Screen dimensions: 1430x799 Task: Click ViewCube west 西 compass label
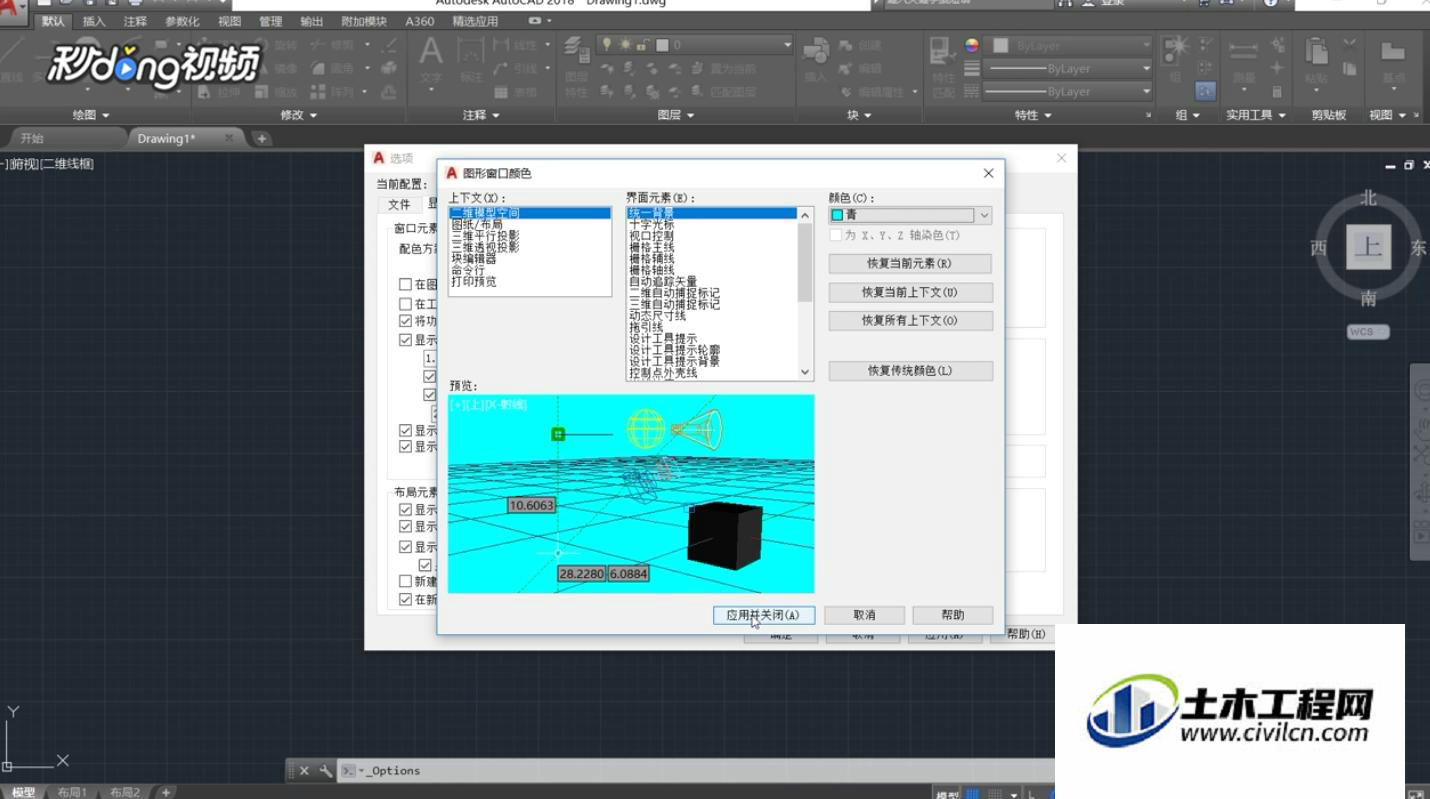[x=1319, y=248]
